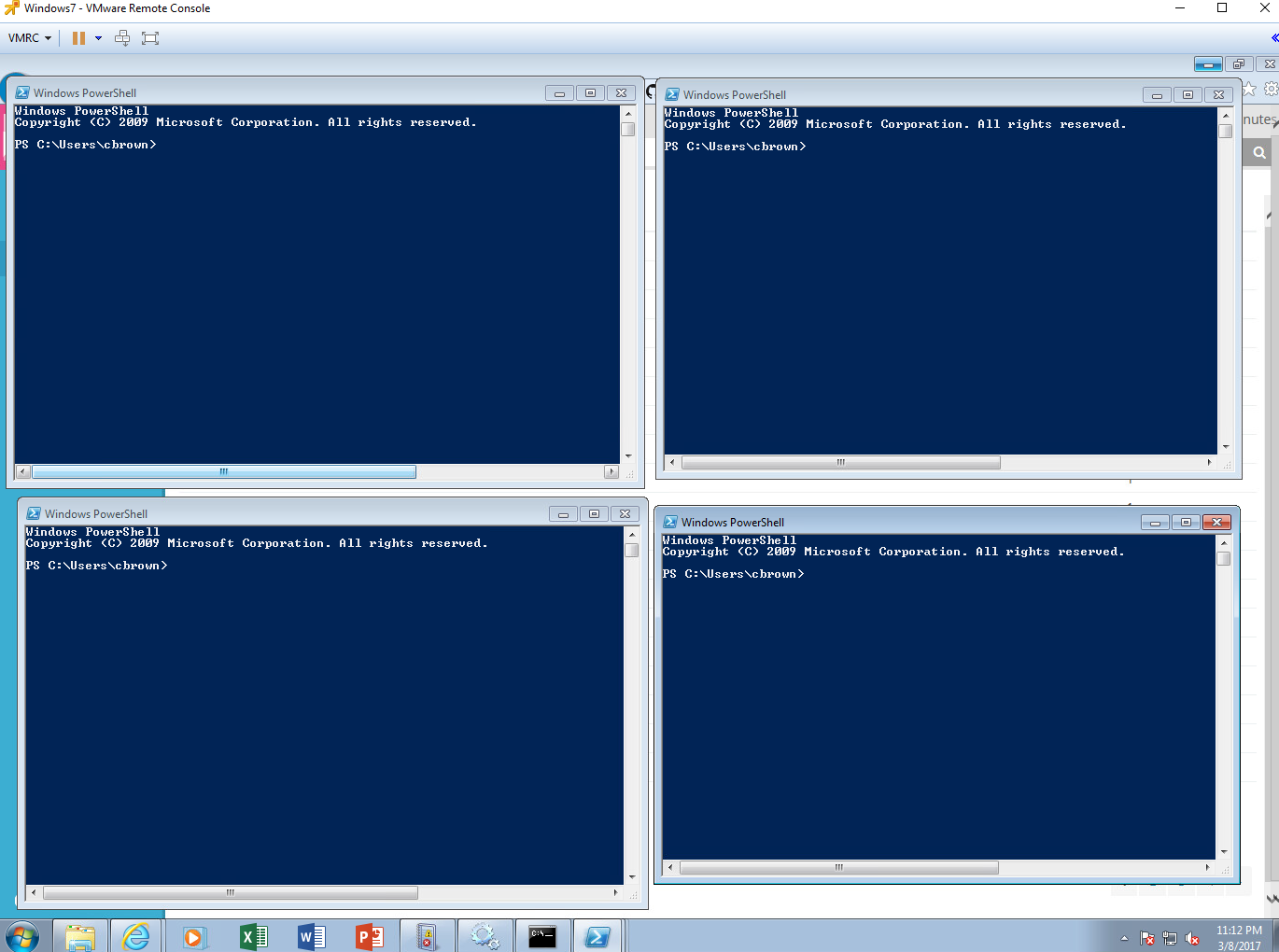Viewport: 1279px width, 952px height.
Task: Open Windows Media Player from the taskbar
Action: click(x=194, y=936)
